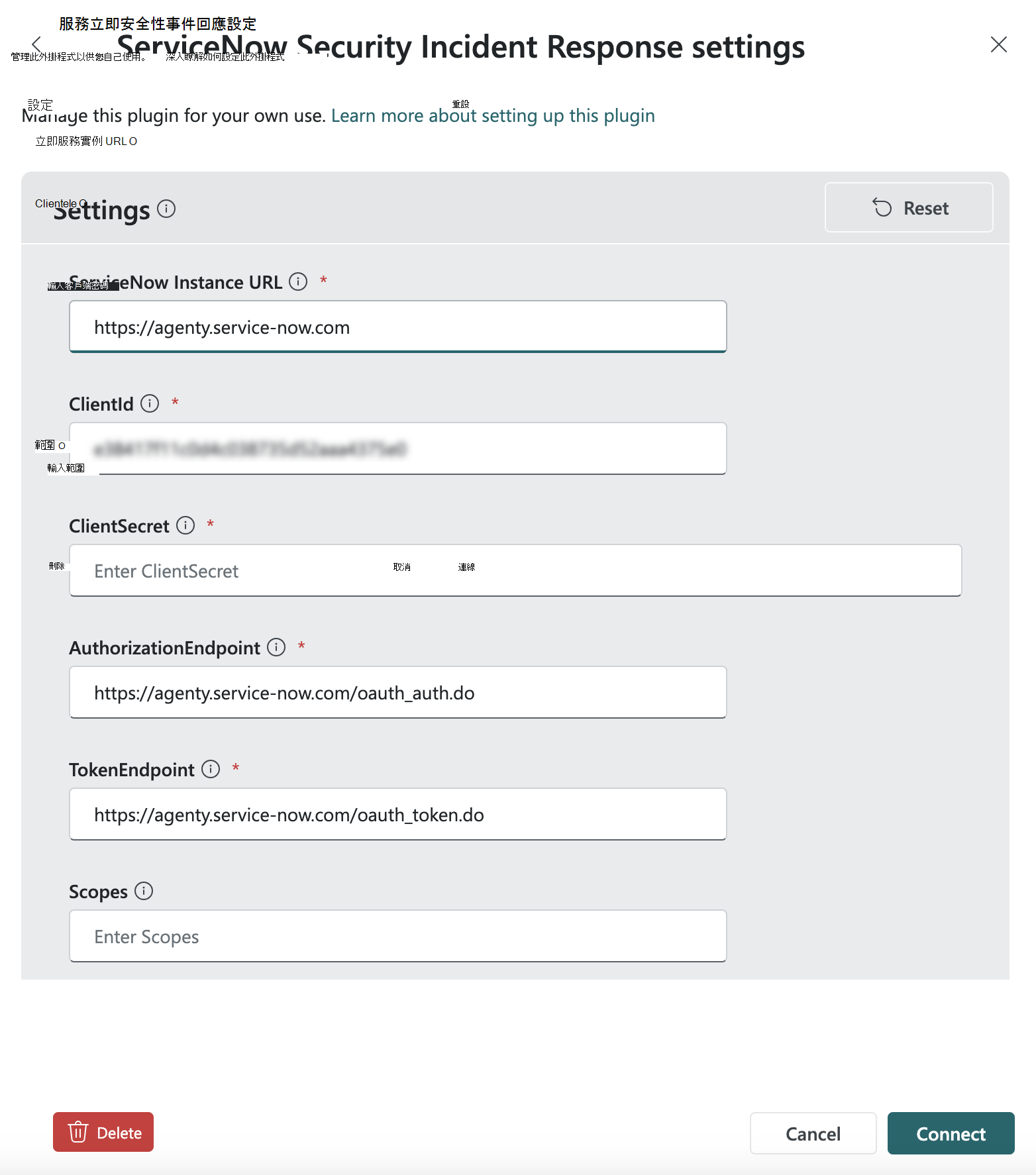Viewport: 1036px width, 1175px height.
Task: Click the ServiceNow Instance URL field
Action: (397, 327)
